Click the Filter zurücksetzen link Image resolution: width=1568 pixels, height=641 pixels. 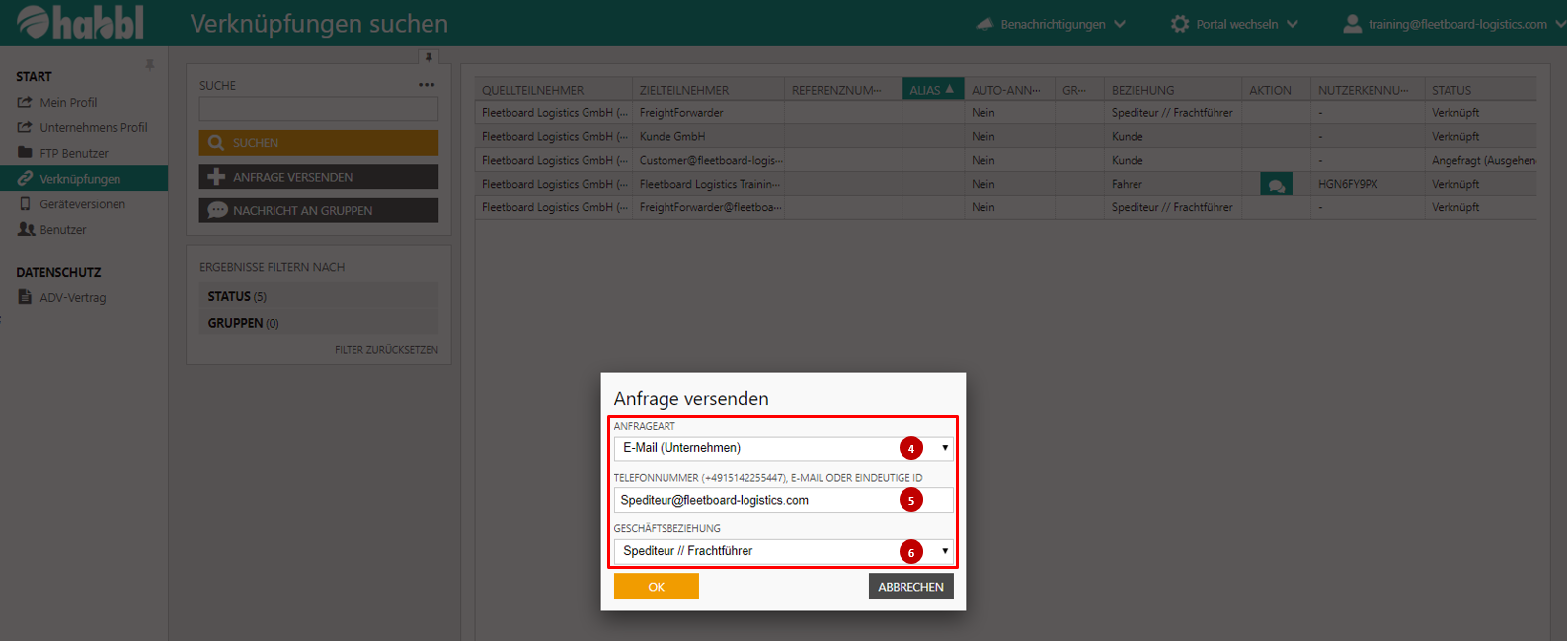pos(386,350)
